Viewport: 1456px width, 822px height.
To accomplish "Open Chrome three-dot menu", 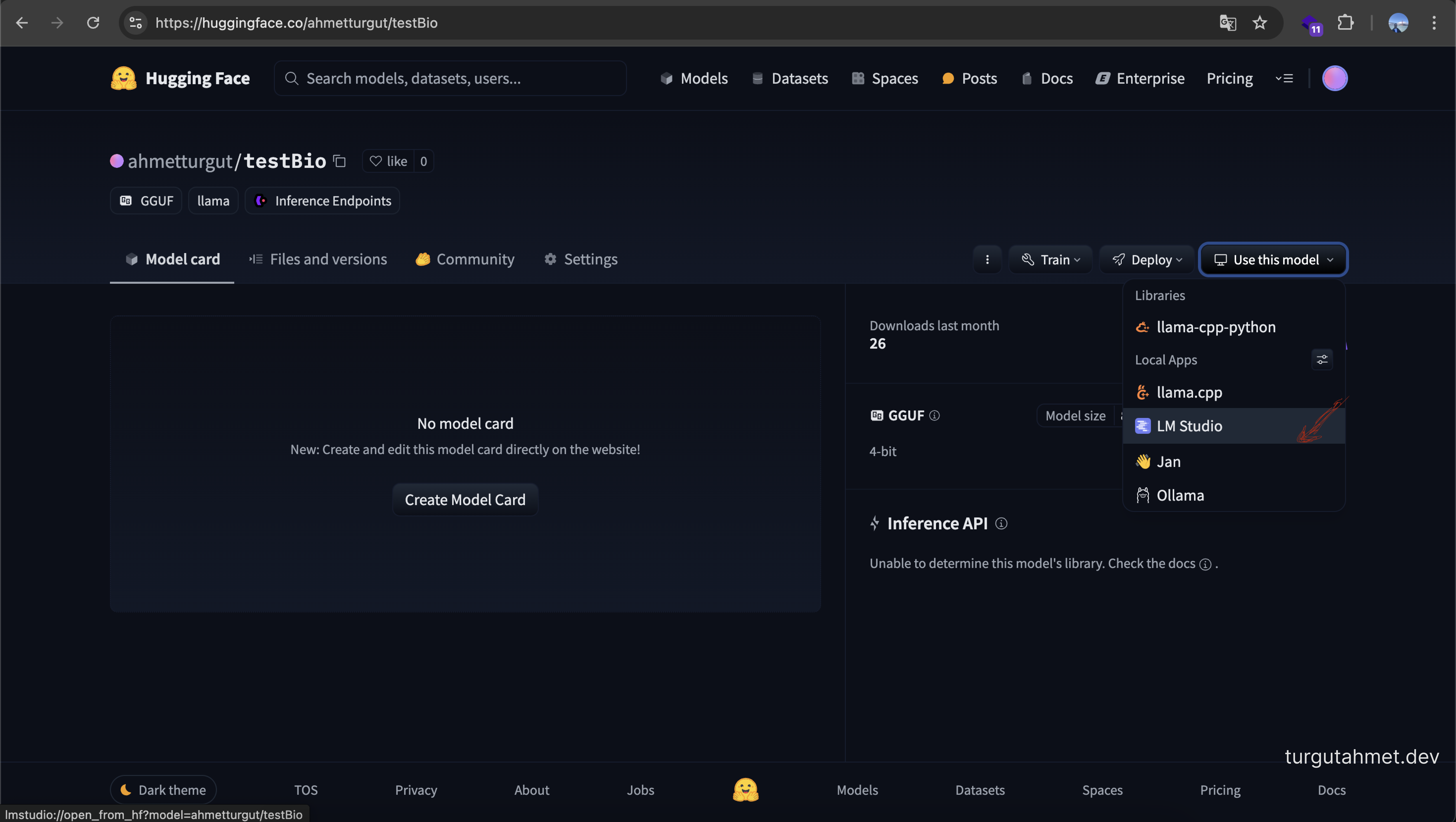I will click(x=1433, y=23).
